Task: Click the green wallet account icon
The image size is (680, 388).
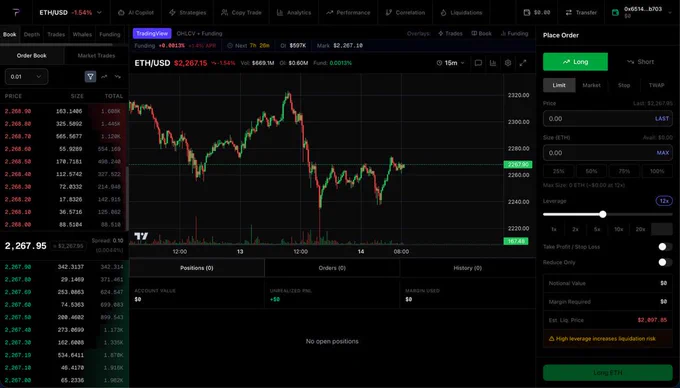Action: (615, 13)
